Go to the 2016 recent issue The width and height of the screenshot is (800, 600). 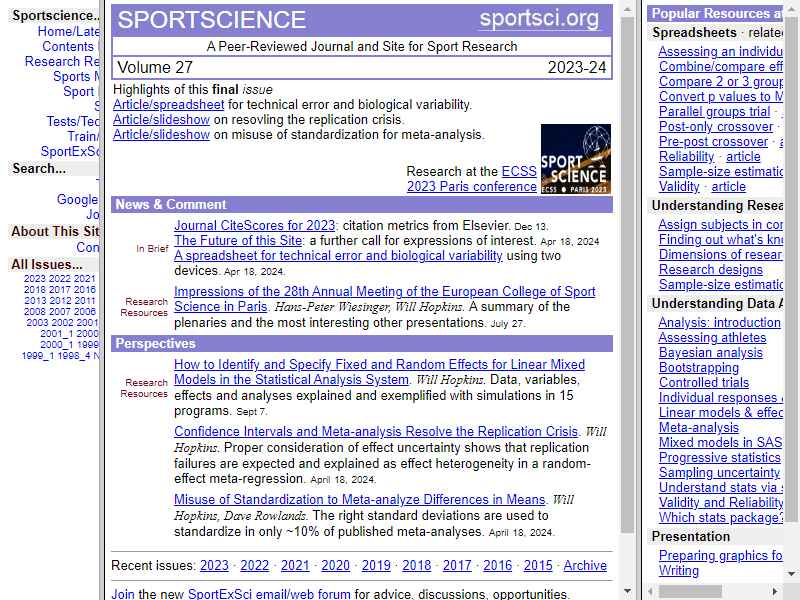point(497,566)
